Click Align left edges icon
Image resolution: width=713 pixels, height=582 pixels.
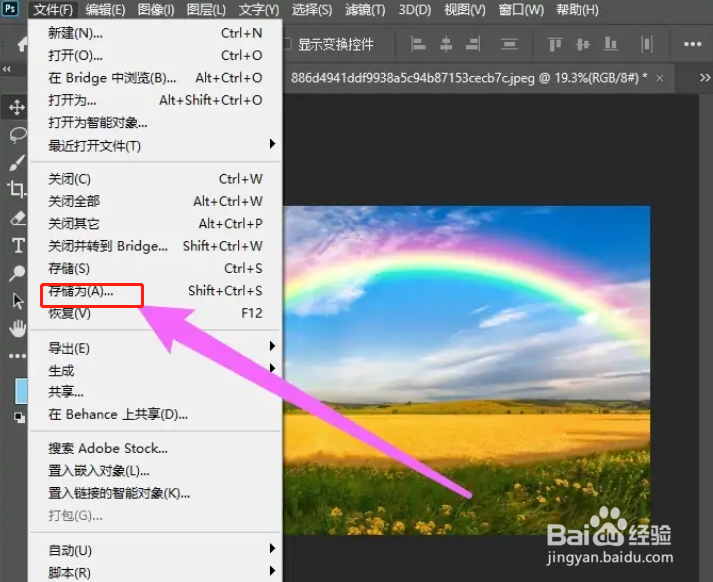coord(418,44)
